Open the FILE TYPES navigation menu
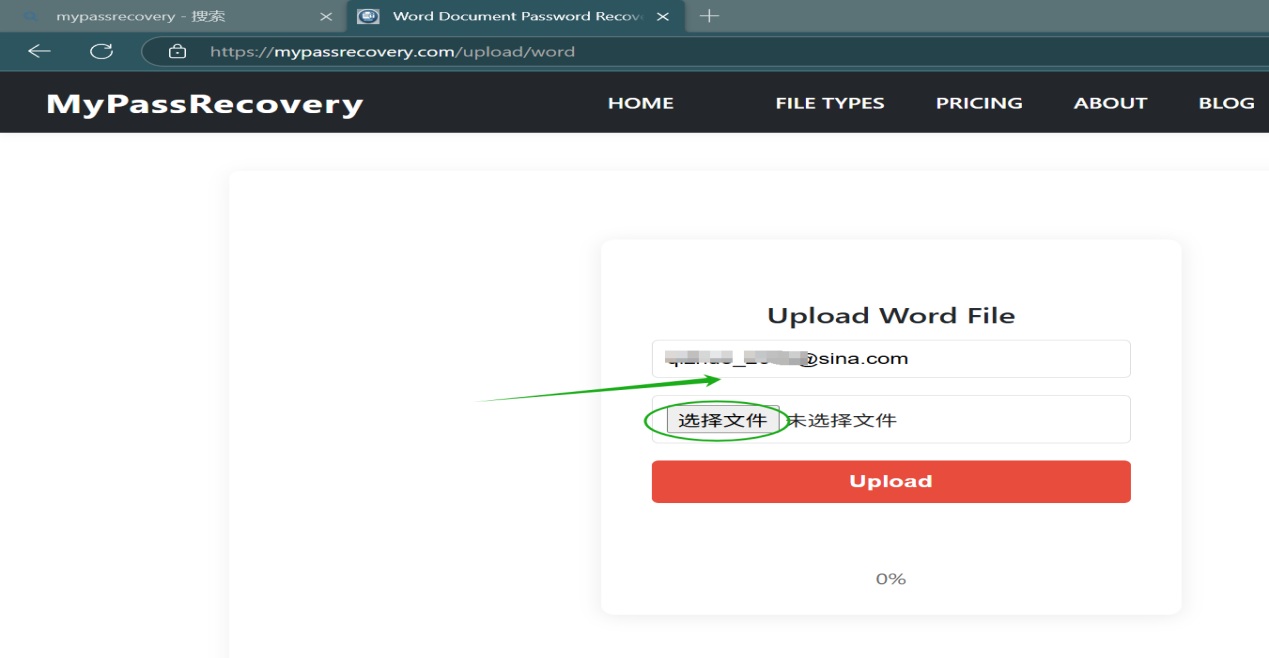 point(829,103)
